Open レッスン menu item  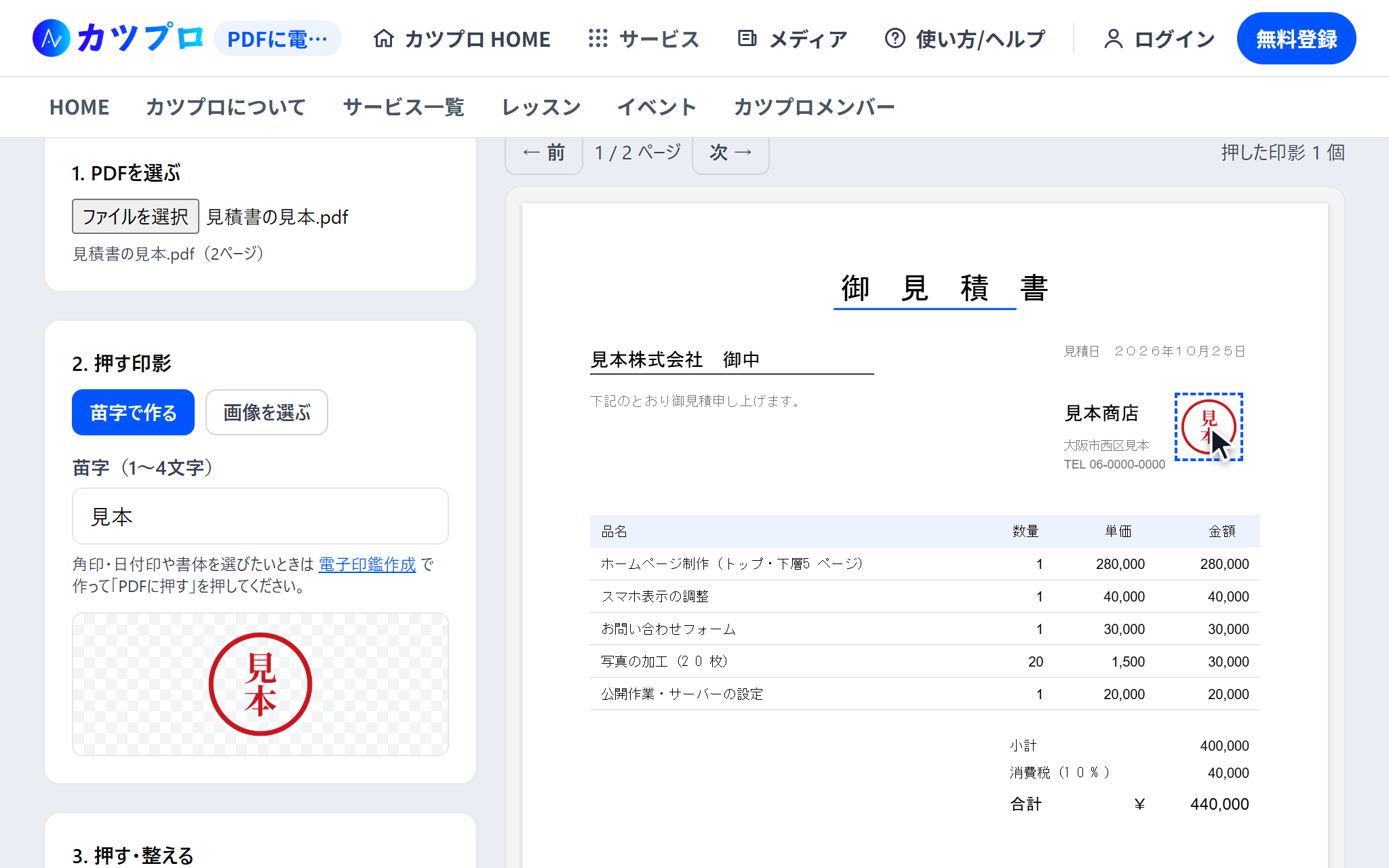(x=541, y=107)
